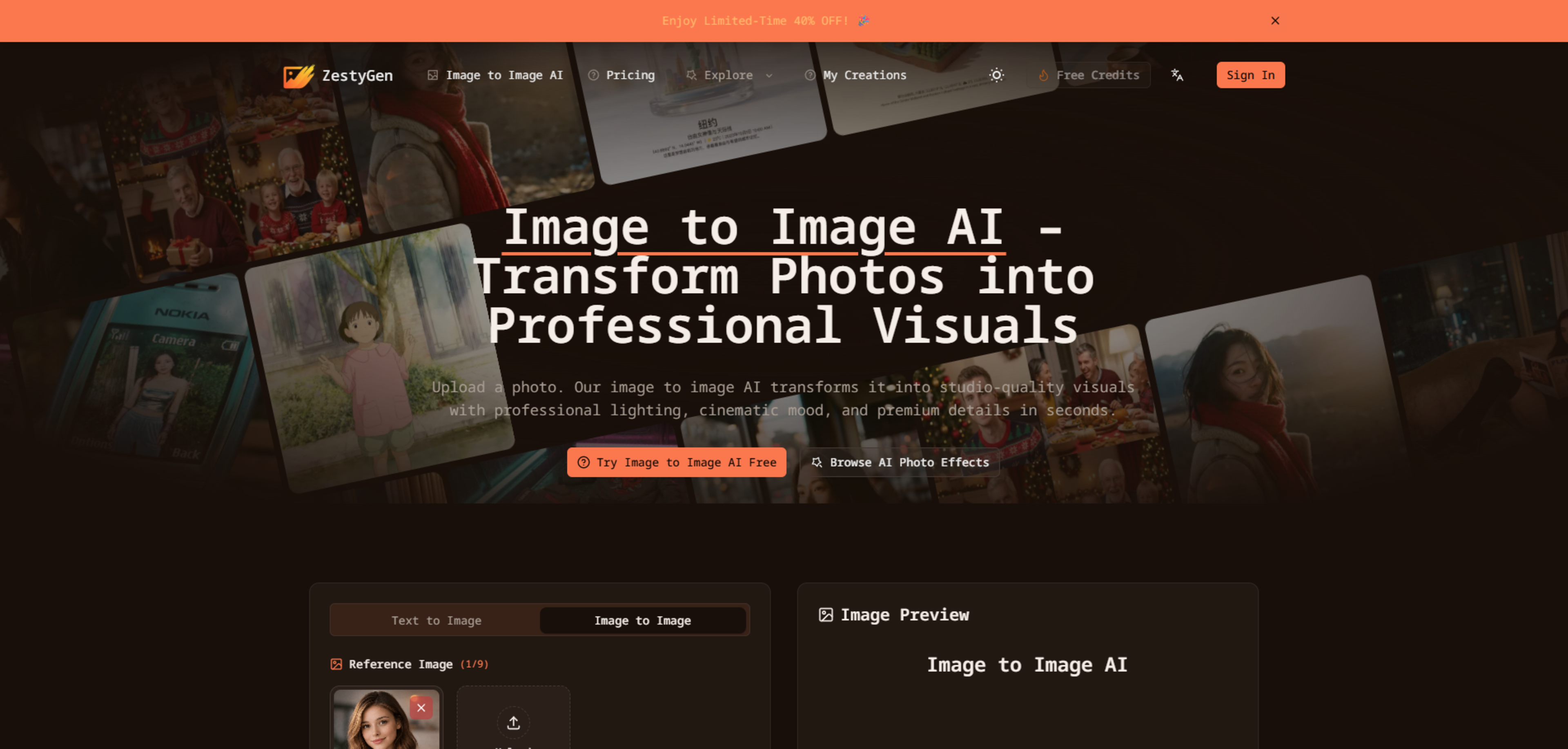Click the Image Preview panel icon
The height and width of the screenshot is (749, 1568).
click(x=825, y=615)
